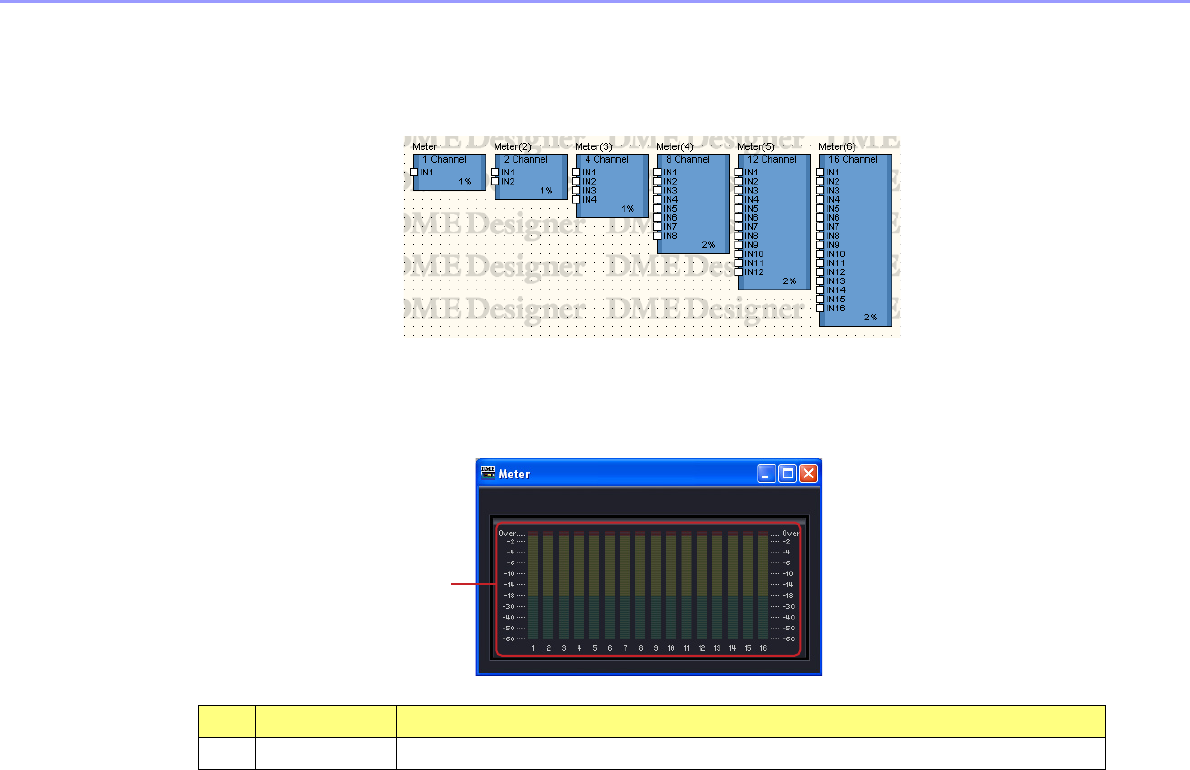1190x770 pixels.
Task: Click channel 4 level meter bar
Action: tap(579, 586)
